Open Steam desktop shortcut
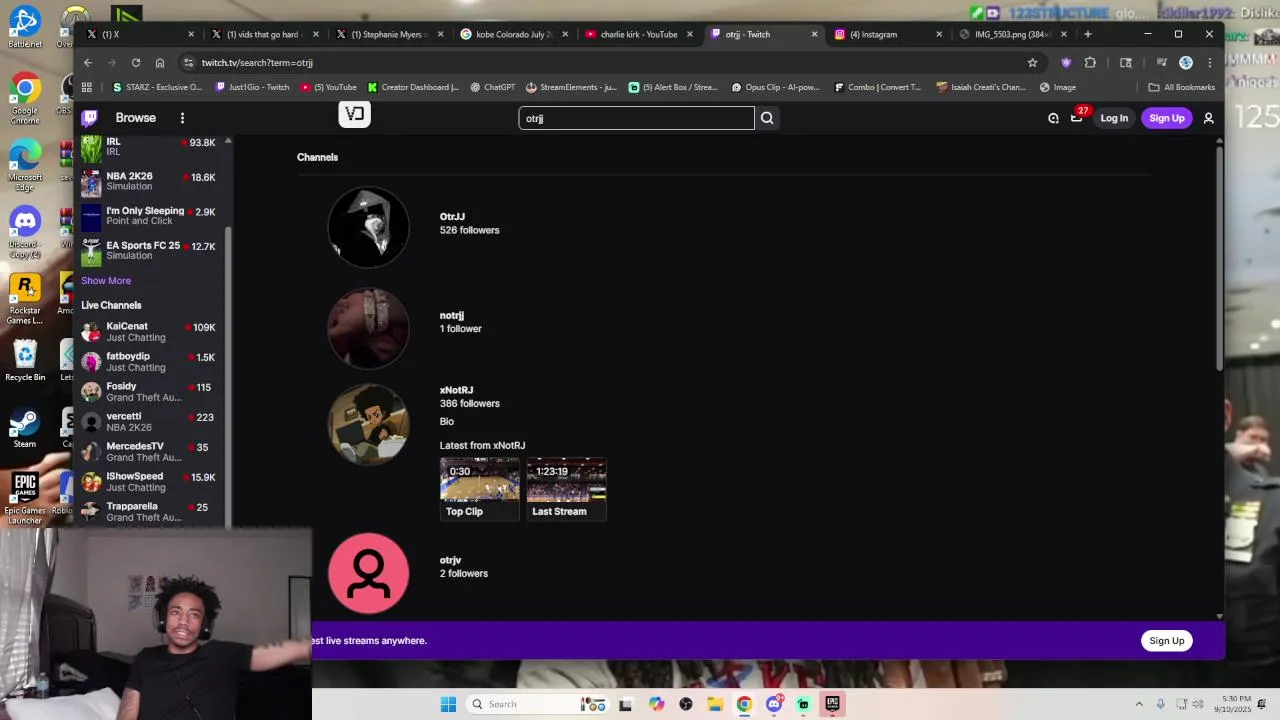 (25, 429)
